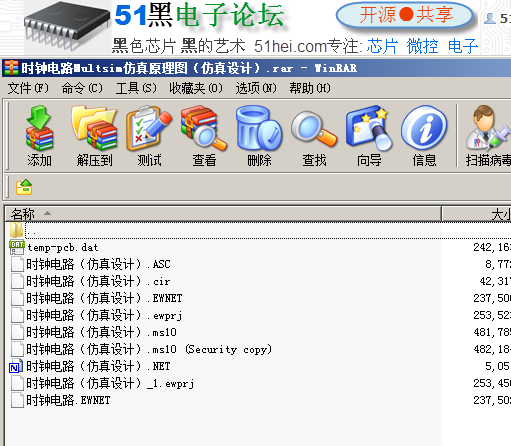This screenshot has height=446, width=511.
Task: Open the Commands (命令) menu
Action: tap(82, 88)
